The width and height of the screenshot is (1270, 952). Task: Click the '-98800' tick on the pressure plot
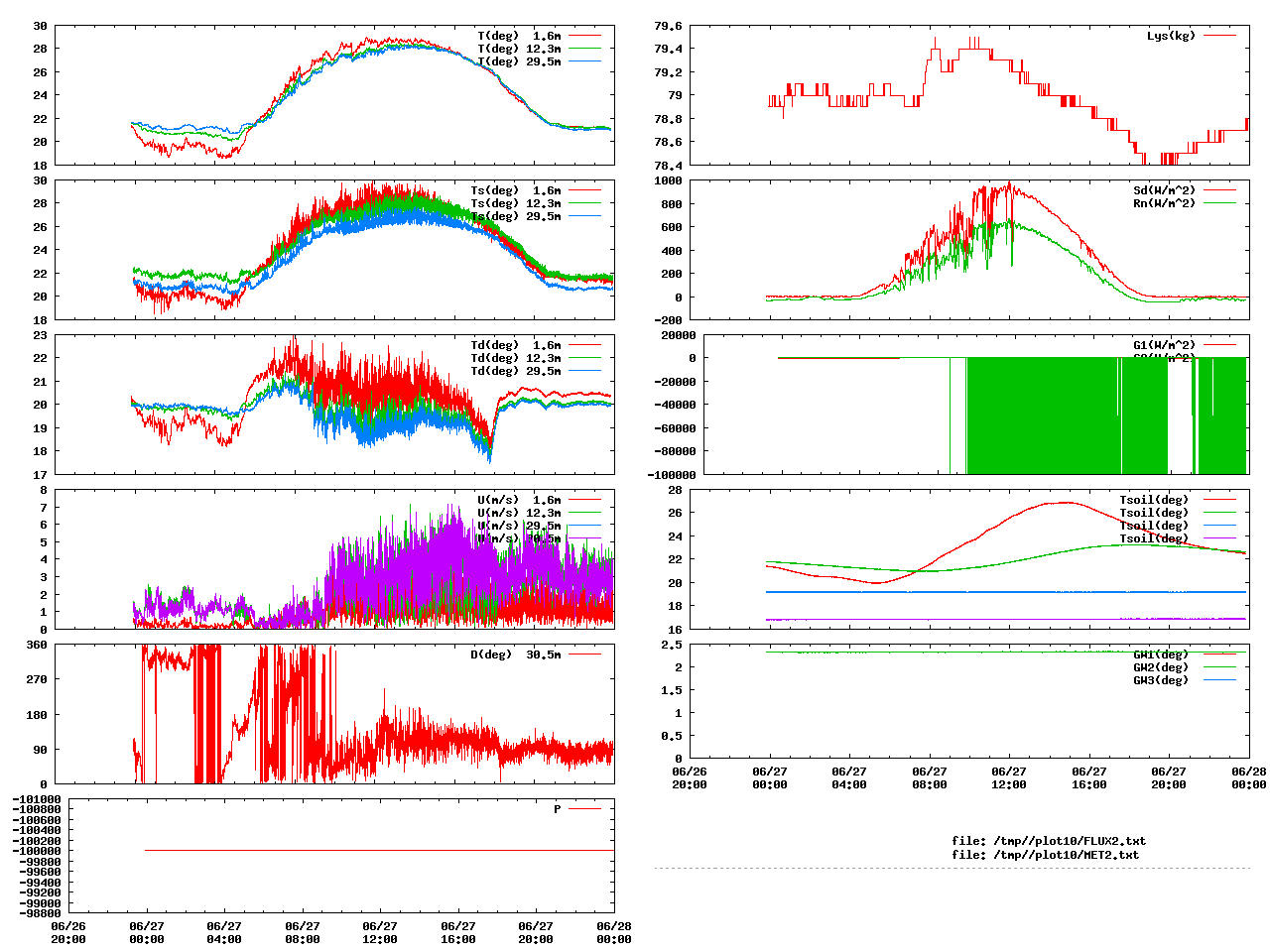point(40,913)
